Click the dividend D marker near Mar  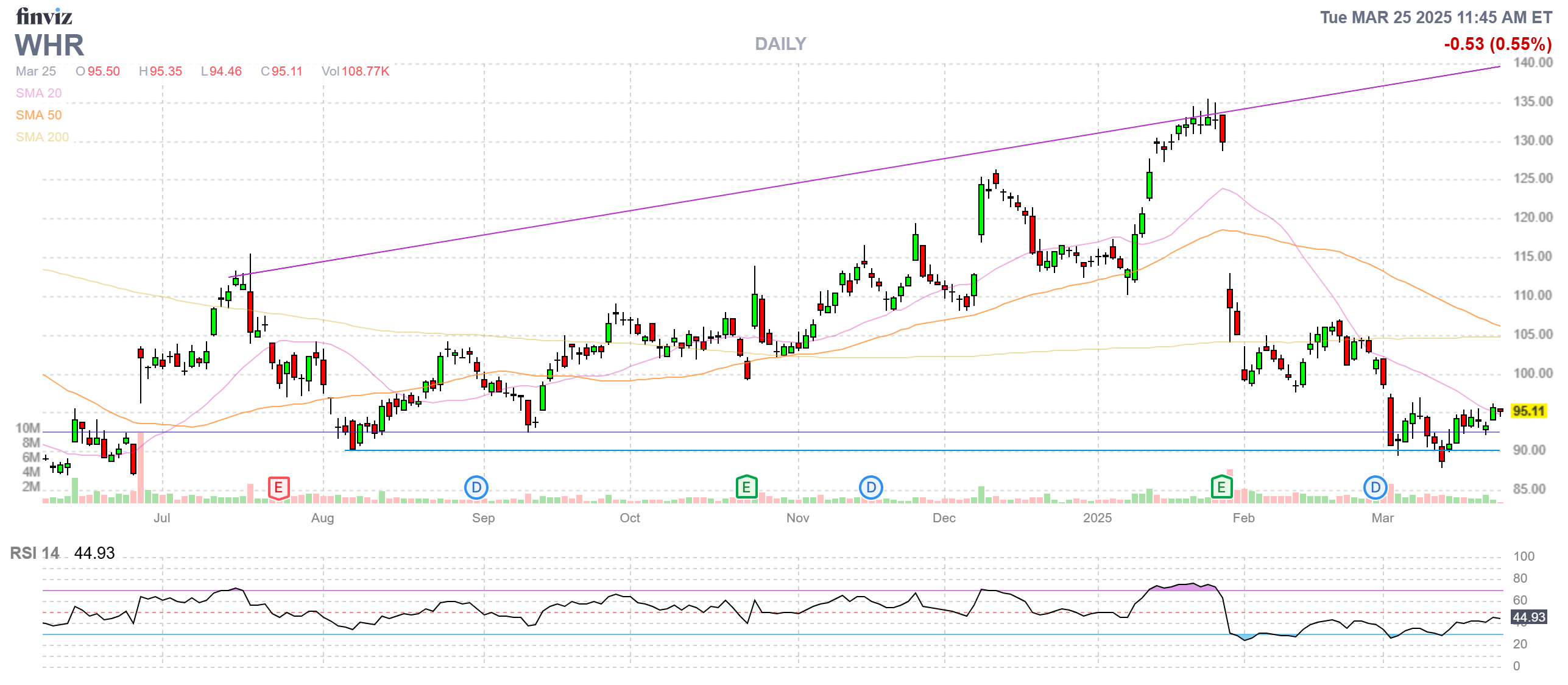[x=1376, y=488]
